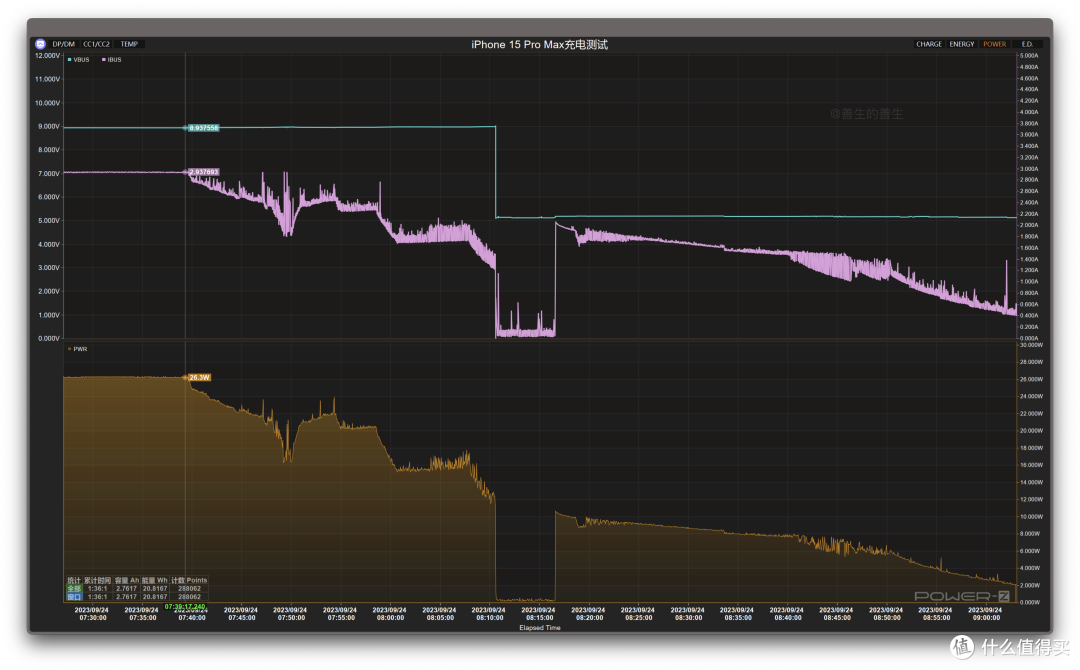The width and height of the screenshot is (1080, 670).
Task: Click the 容量 Ah column header
Action: click(x=127, y=580)
